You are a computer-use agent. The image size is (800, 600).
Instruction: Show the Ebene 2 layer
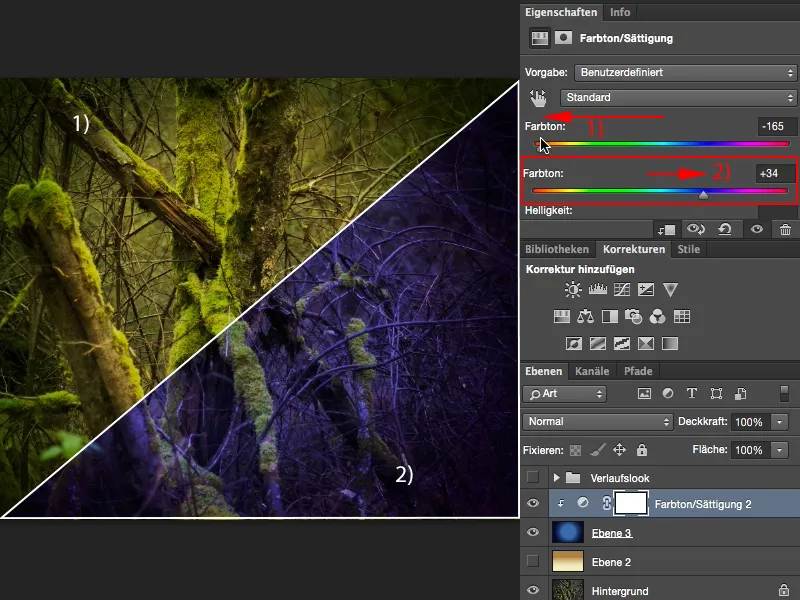pyautogui.click(x=534, y=562)
